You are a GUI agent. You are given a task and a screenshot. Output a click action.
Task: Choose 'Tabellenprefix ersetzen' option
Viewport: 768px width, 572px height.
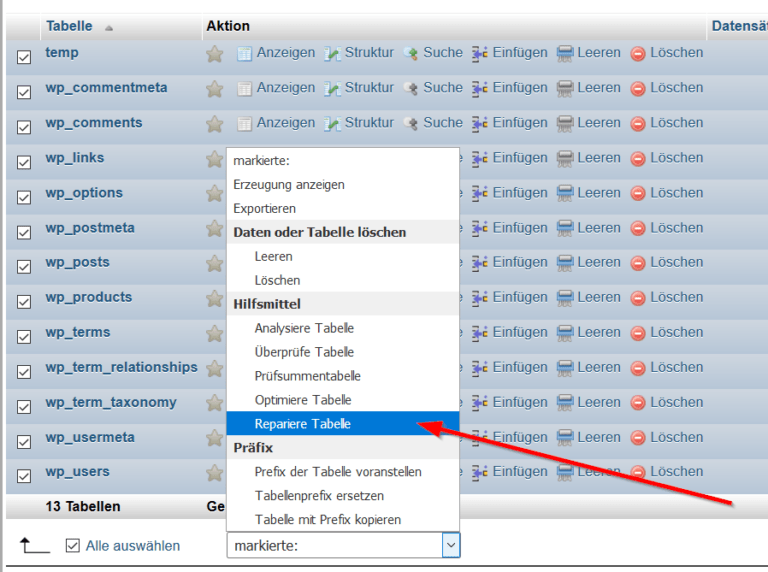319,496
